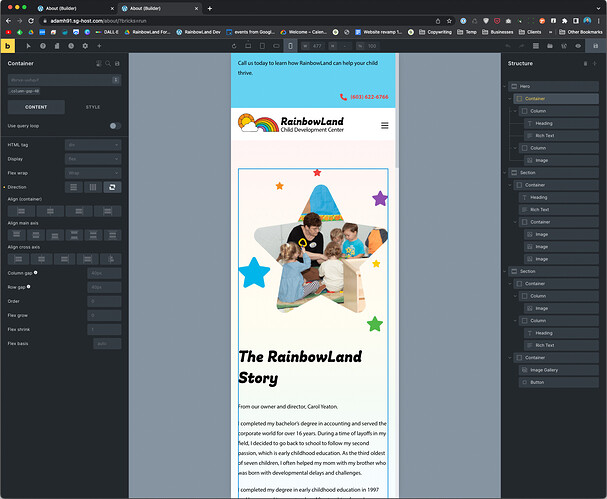This screenshot has height=499, width=607.
Task: Select the Button element in Structure
Action: pyautogui.click(x=559, y=382)
